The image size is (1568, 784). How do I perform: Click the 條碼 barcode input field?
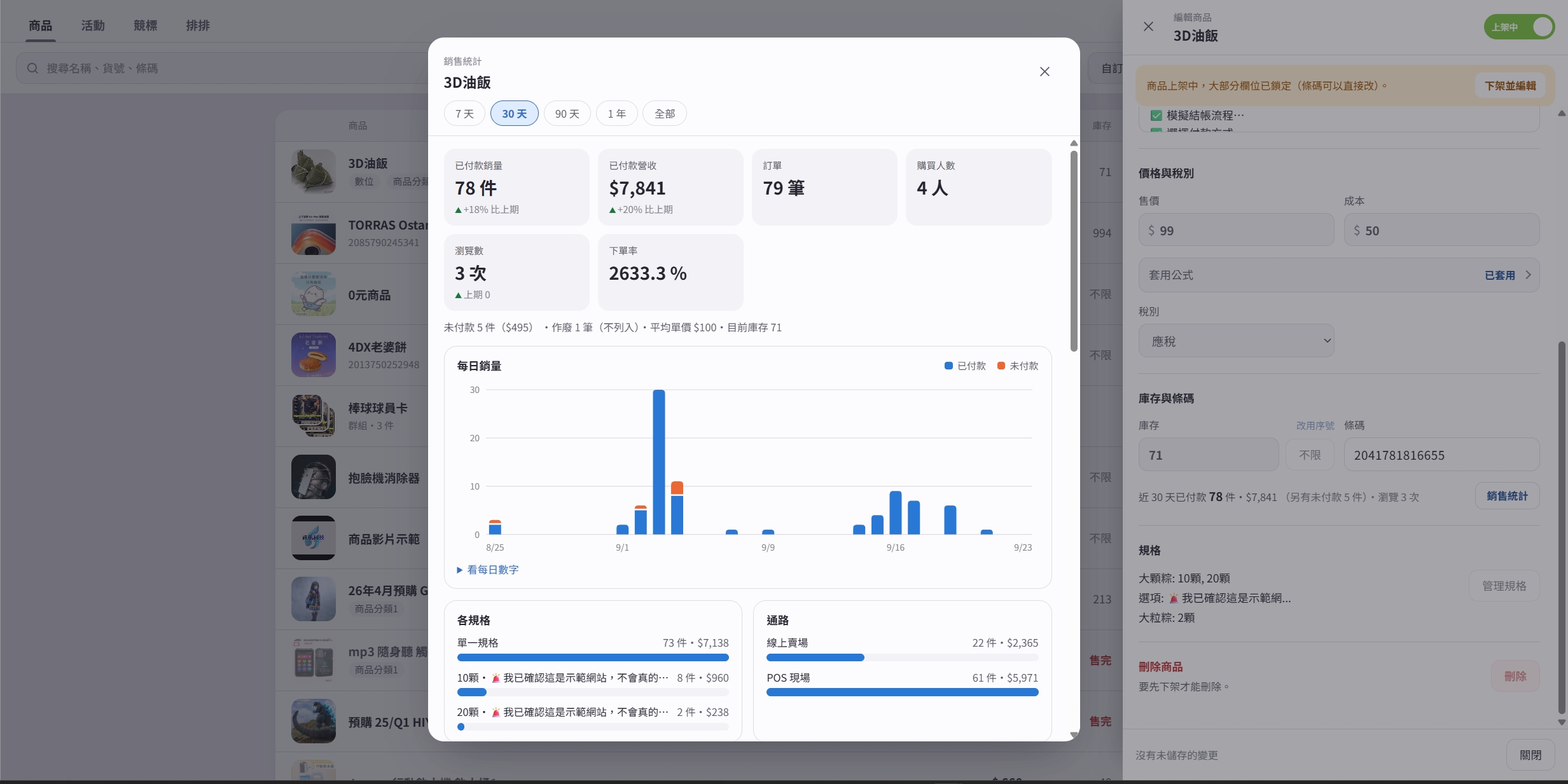(1441, 455)
